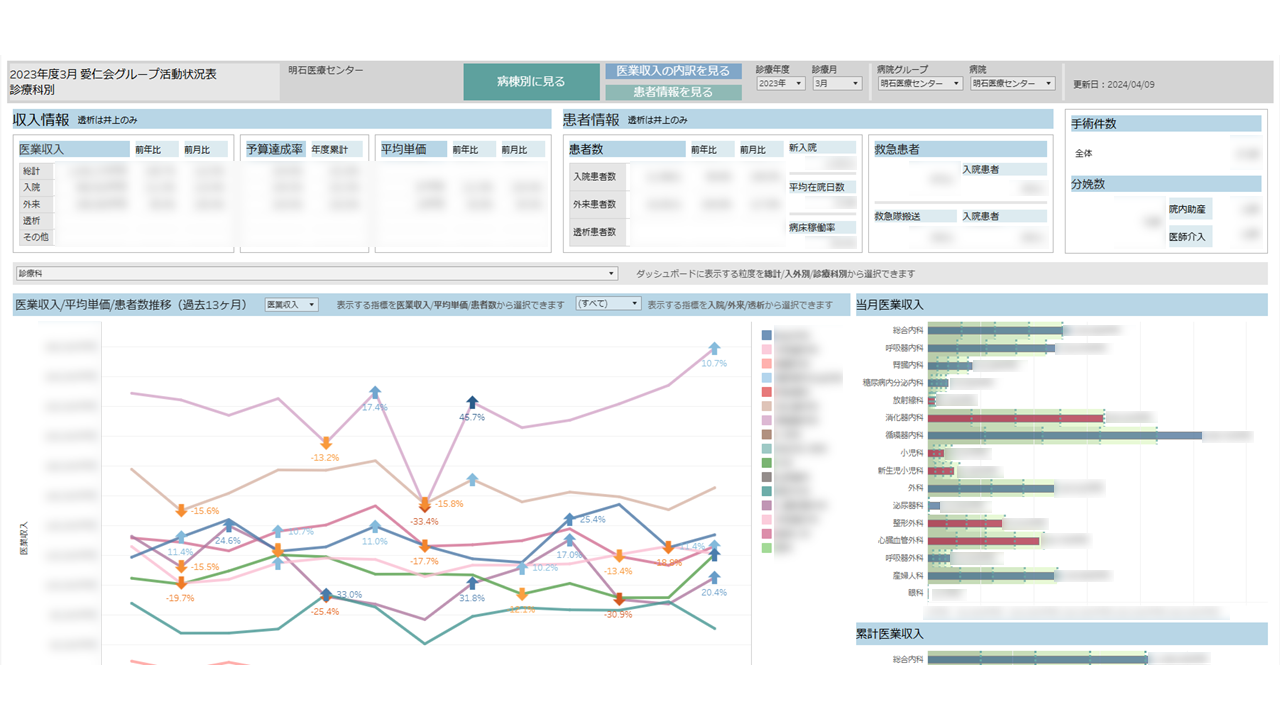Open the 医業収入 metric selector dropdown

[291, 304]
